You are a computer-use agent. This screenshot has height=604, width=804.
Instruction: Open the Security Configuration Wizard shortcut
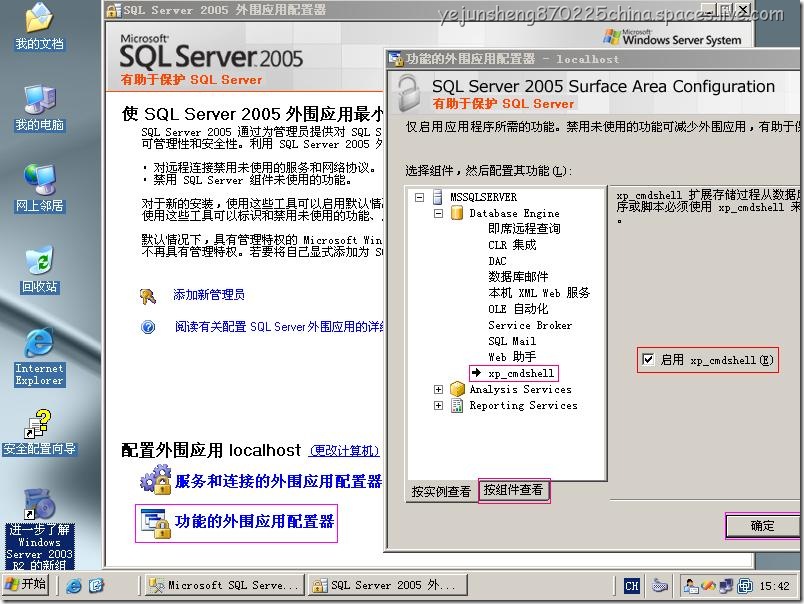click(39, 432)
